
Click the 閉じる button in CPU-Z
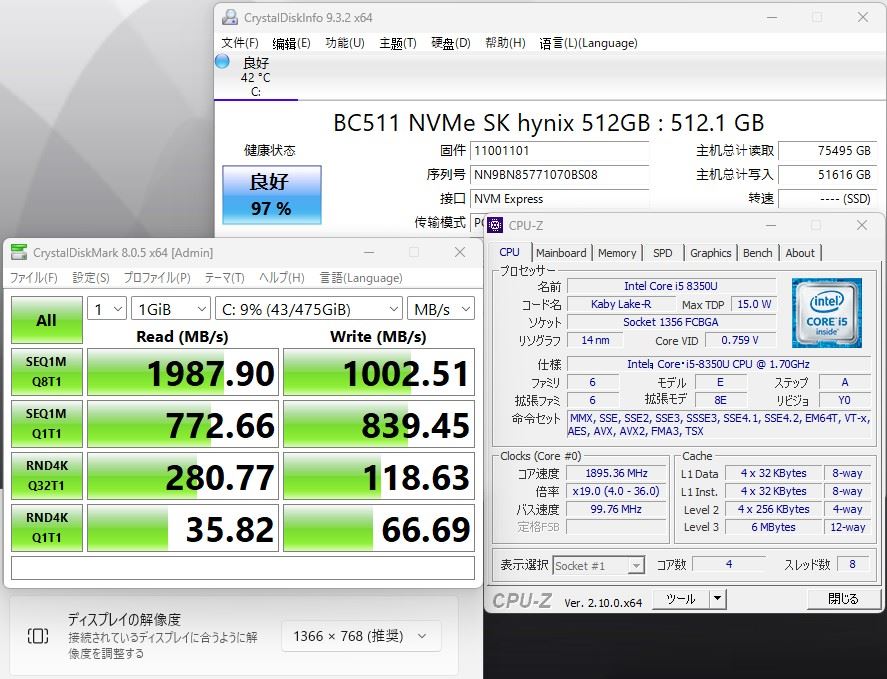(843, 599)
